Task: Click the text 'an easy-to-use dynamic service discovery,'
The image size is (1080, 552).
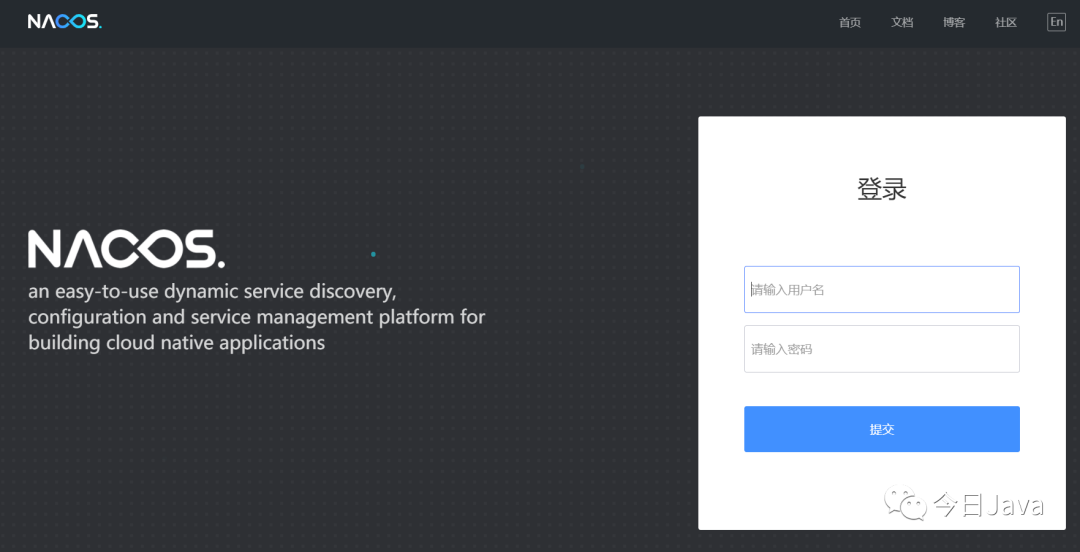Action: point(213,292)
